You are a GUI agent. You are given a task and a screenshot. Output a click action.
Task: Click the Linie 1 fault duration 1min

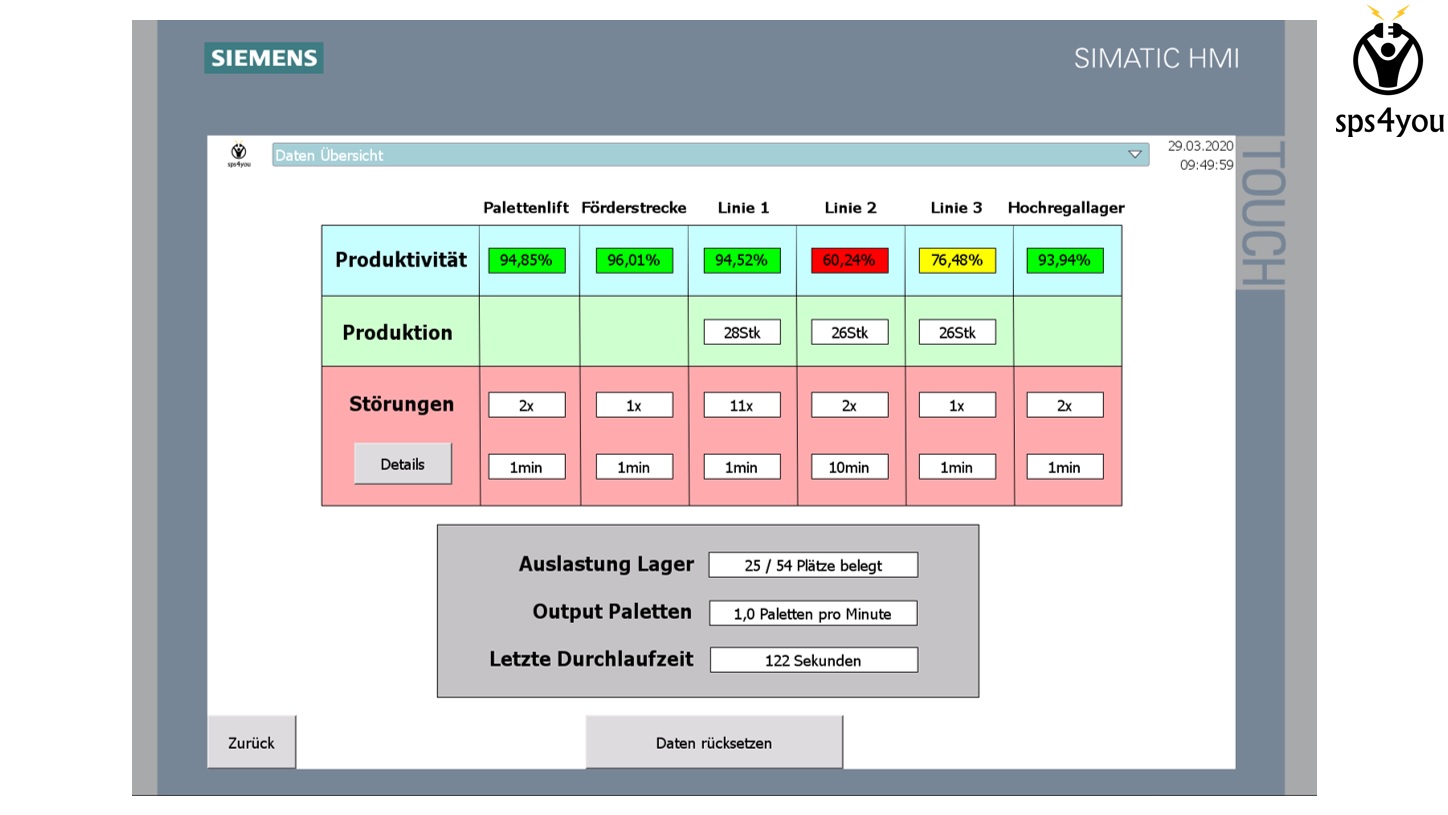point(742,467)
